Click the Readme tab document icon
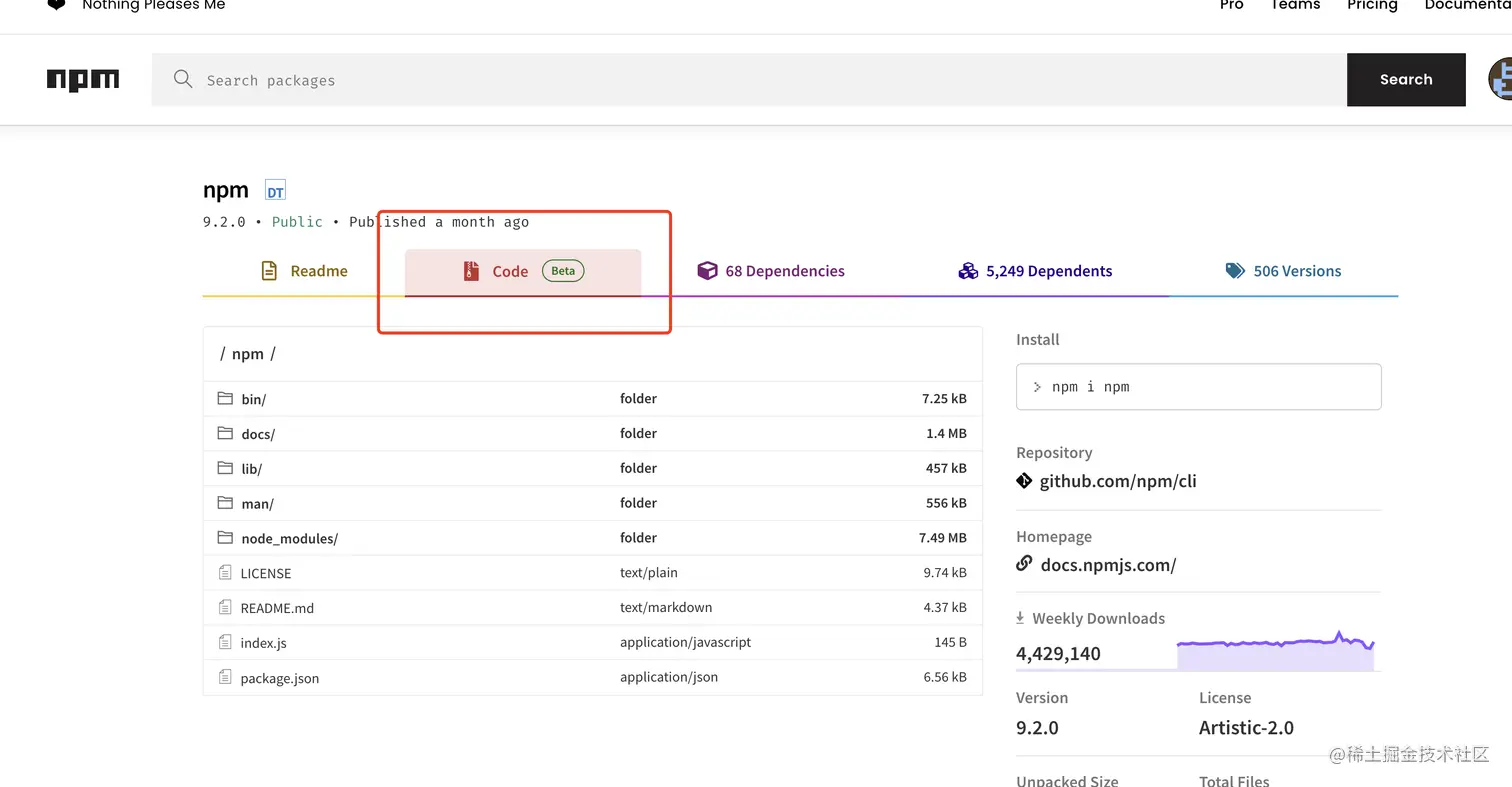The height and width of the screenshot is (787, 1512). (x=268, y=271)
